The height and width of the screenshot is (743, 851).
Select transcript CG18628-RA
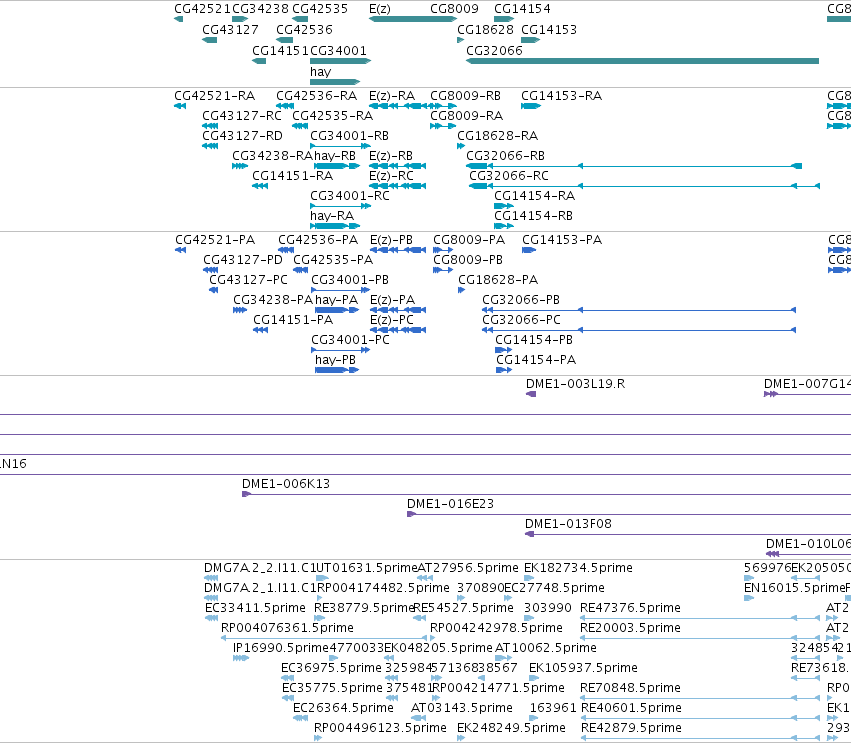pyautogui.click(x=497, y=136)
